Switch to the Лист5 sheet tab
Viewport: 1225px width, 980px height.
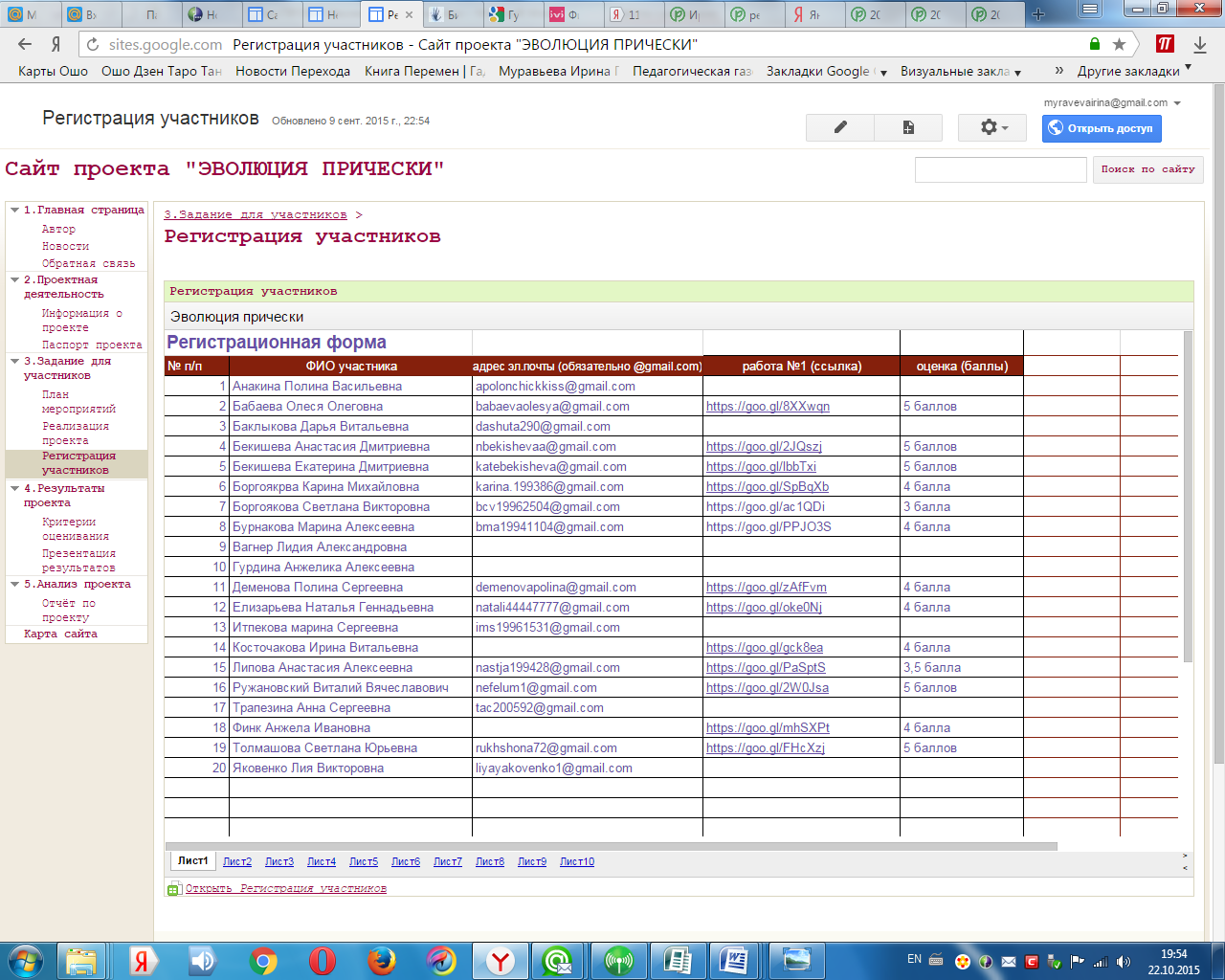coord(364,861)
